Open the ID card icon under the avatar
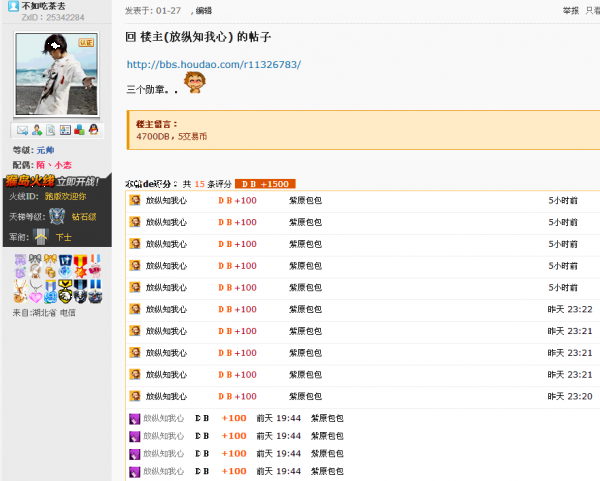 (65, 130)
